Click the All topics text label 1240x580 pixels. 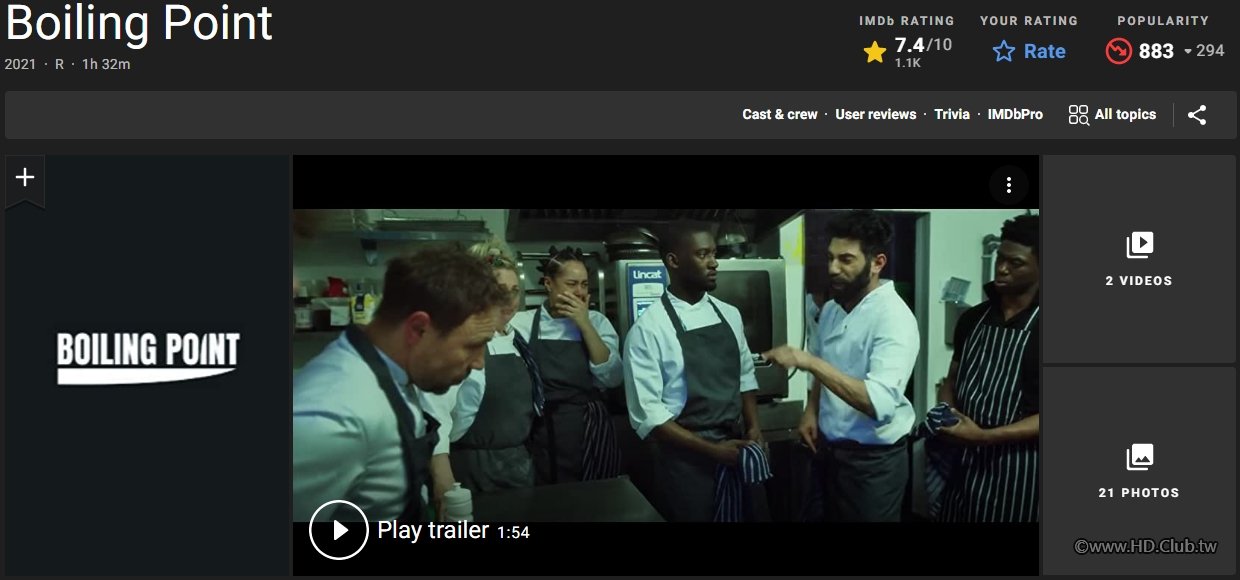(1125, 115)
